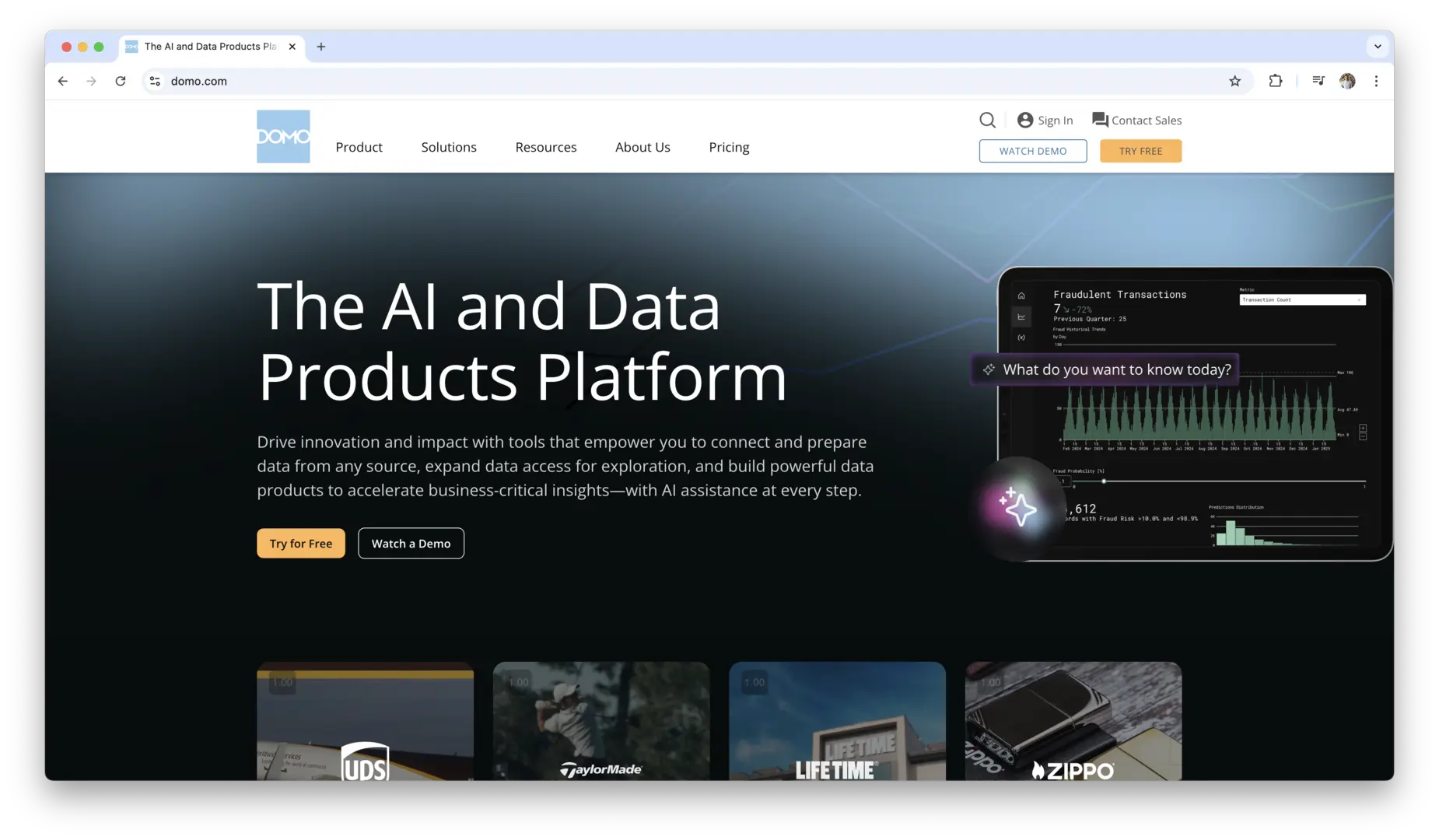
Task: Click the AI sparkle orb icon
Action: tap(1018, 507)
